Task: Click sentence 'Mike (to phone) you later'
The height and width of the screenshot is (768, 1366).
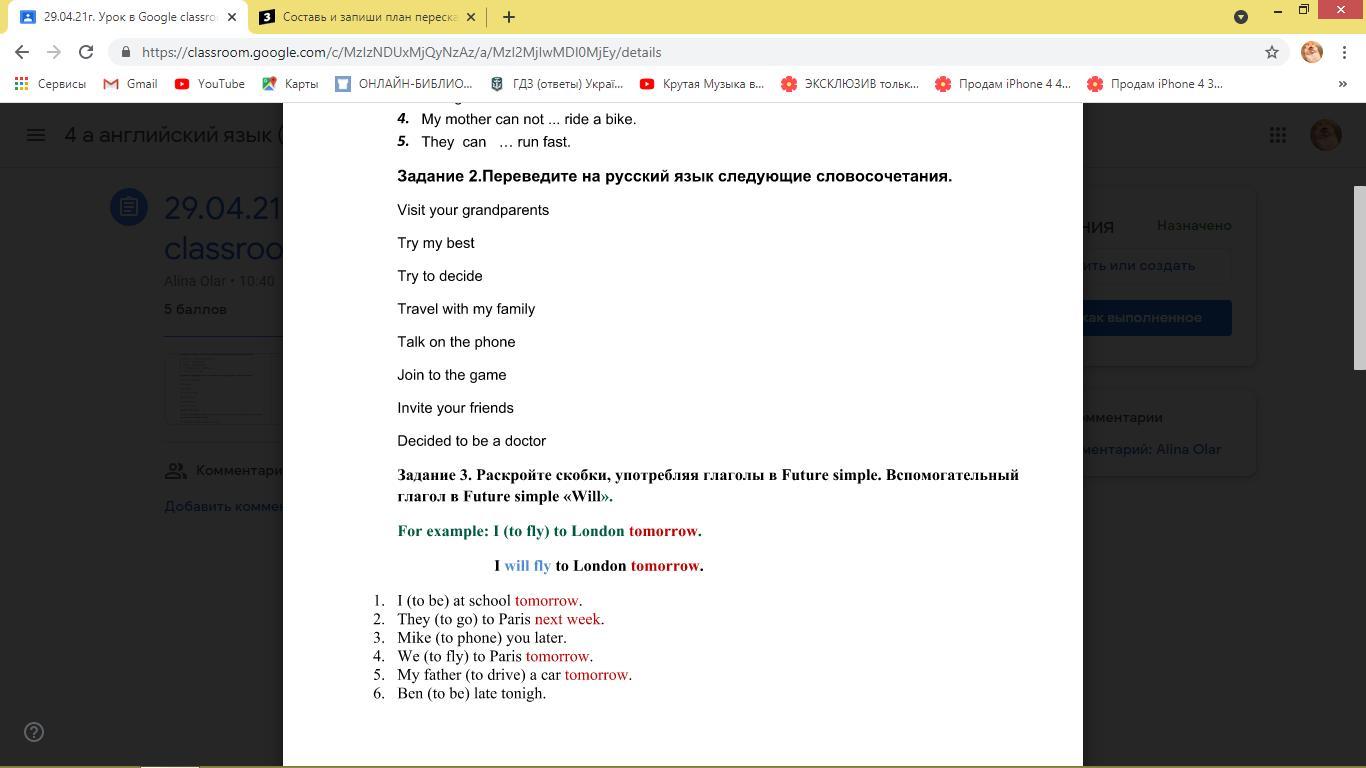Action: coord(482,638)
